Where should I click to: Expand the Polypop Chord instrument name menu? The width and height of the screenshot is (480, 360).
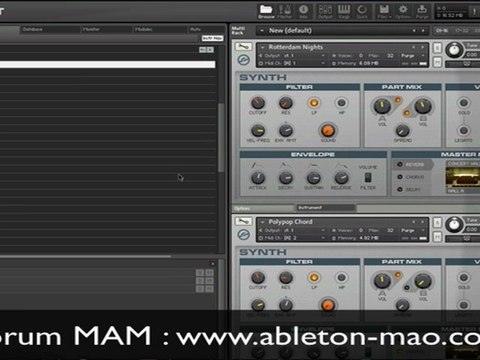pos(262,222)
